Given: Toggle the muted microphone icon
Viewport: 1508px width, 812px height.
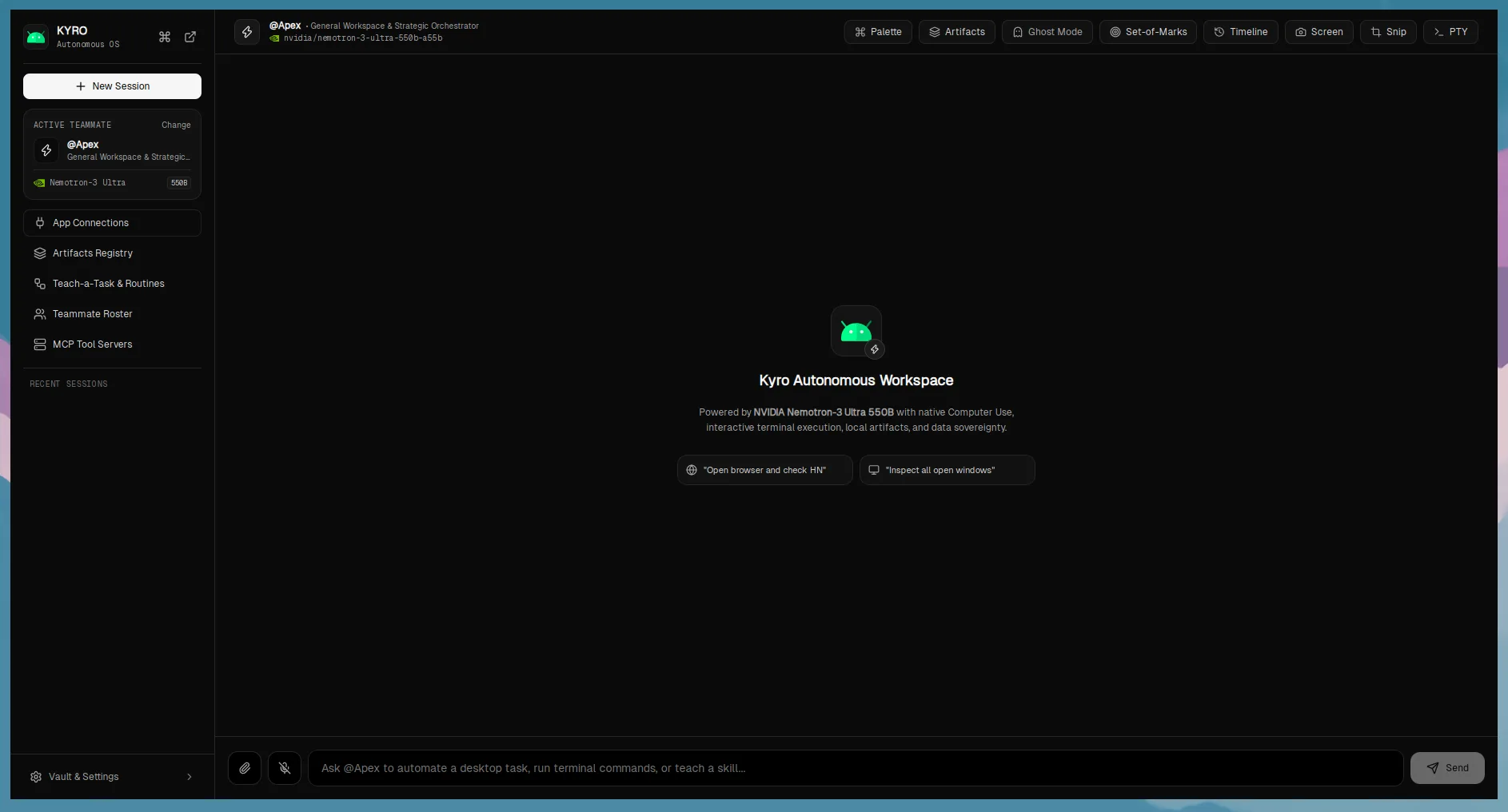Looking at the screenshot, I should click(285, 768).
